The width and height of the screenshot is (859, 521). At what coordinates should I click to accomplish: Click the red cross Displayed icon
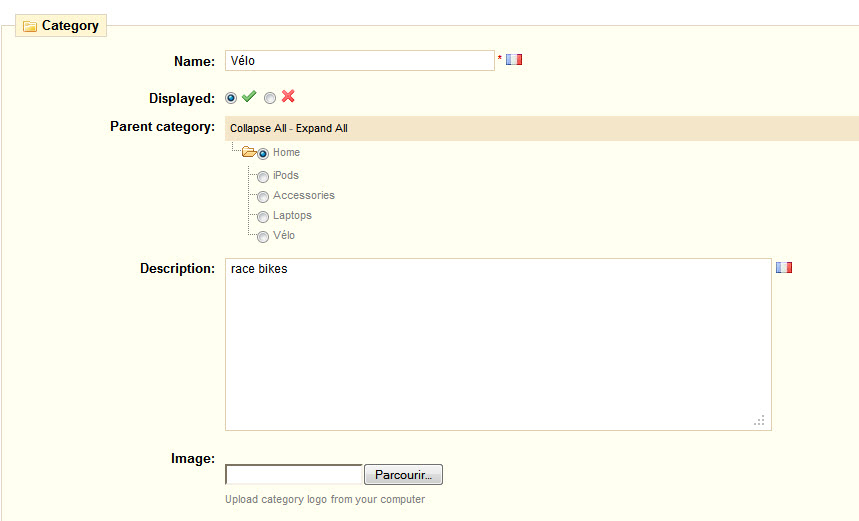click(288, 96)
